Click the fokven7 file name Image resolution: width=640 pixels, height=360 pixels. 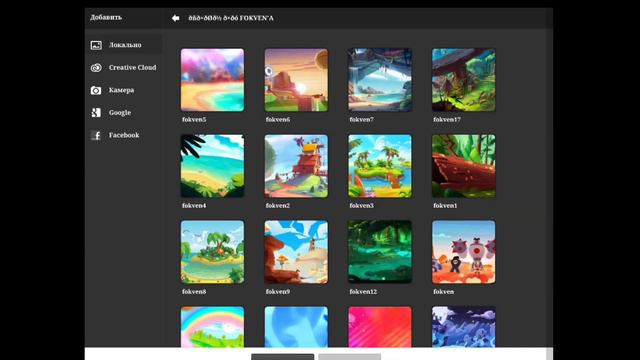point(361,120)
